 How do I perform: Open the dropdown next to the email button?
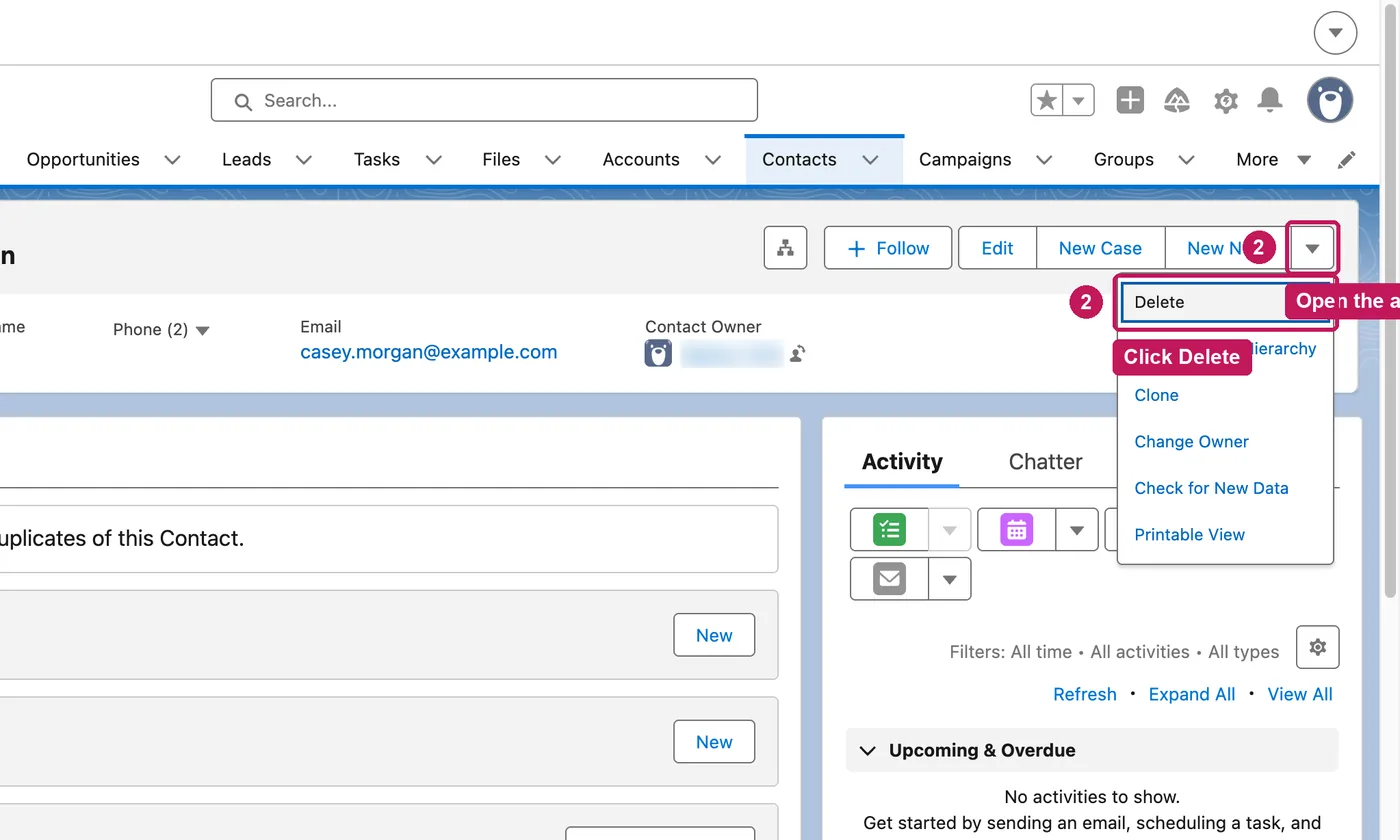(950, 579)
